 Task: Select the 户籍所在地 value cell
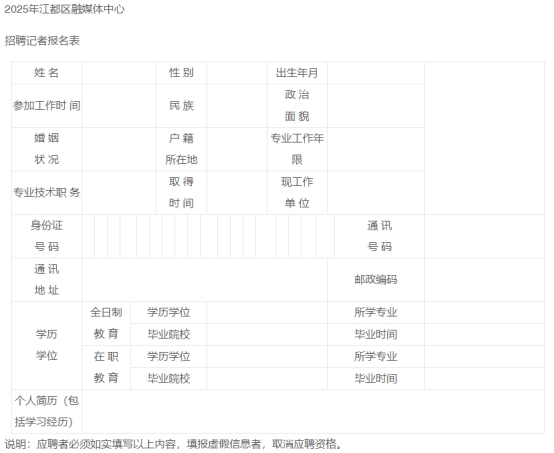point(237,149)
